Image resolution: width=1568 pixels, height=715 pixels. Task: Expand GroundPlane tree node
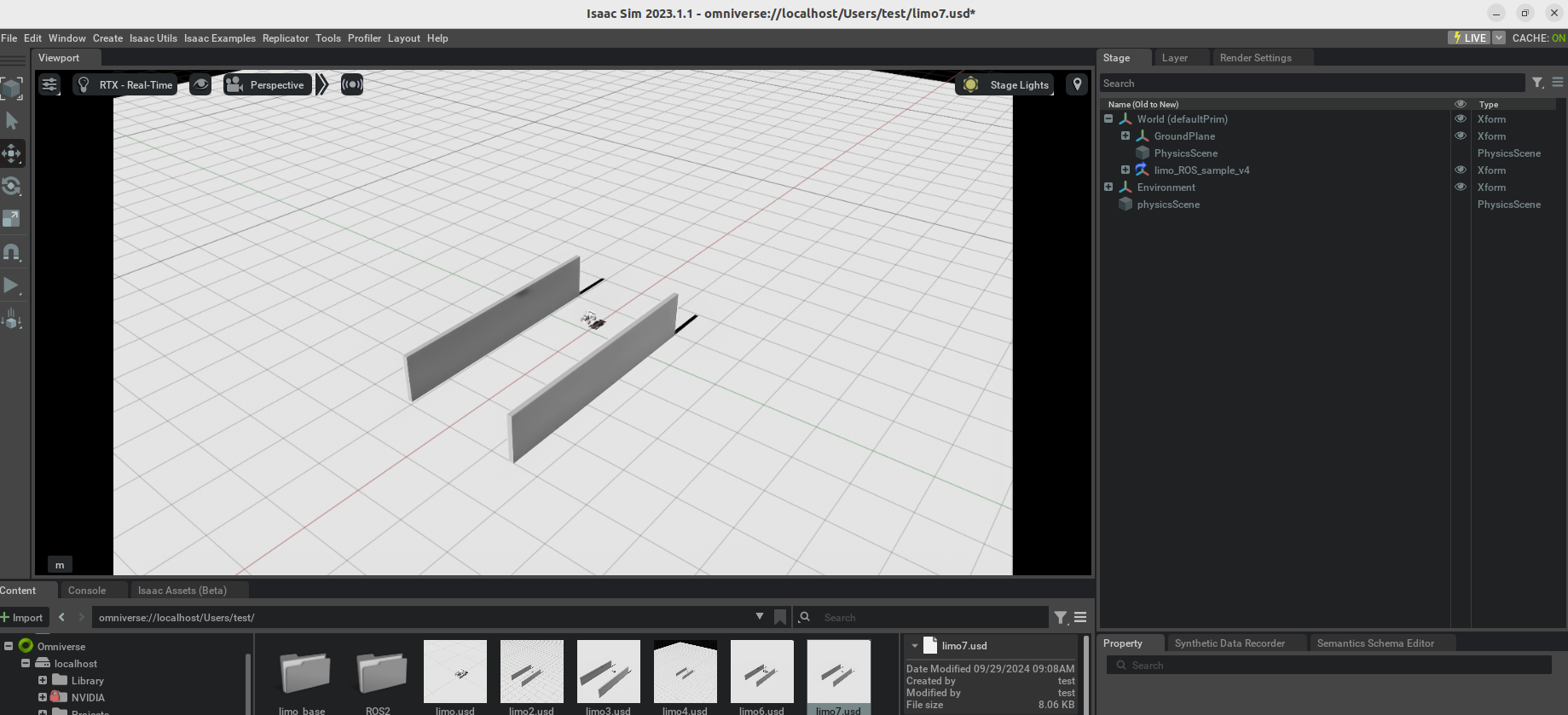(x=1125, y=136)
